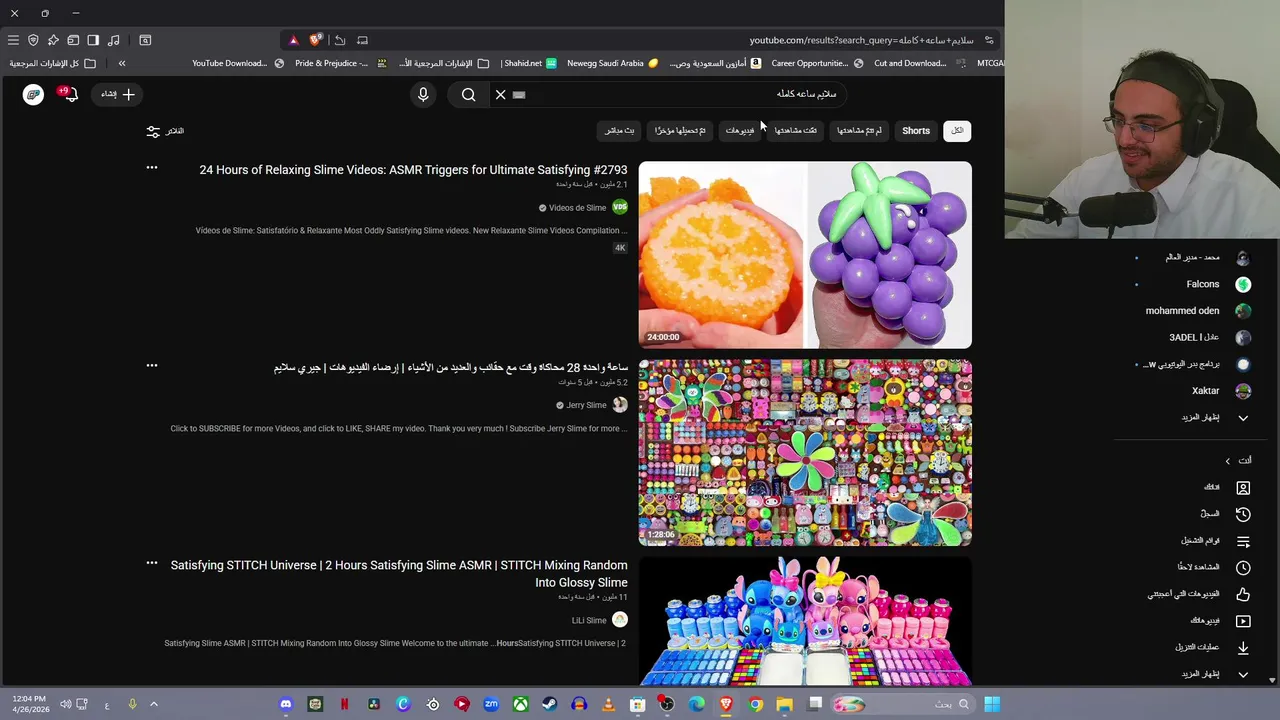Select the 'الكل' filter chip
This screenshot has height=720, width=1280.
pyautogui.click(x=957, y=131)
